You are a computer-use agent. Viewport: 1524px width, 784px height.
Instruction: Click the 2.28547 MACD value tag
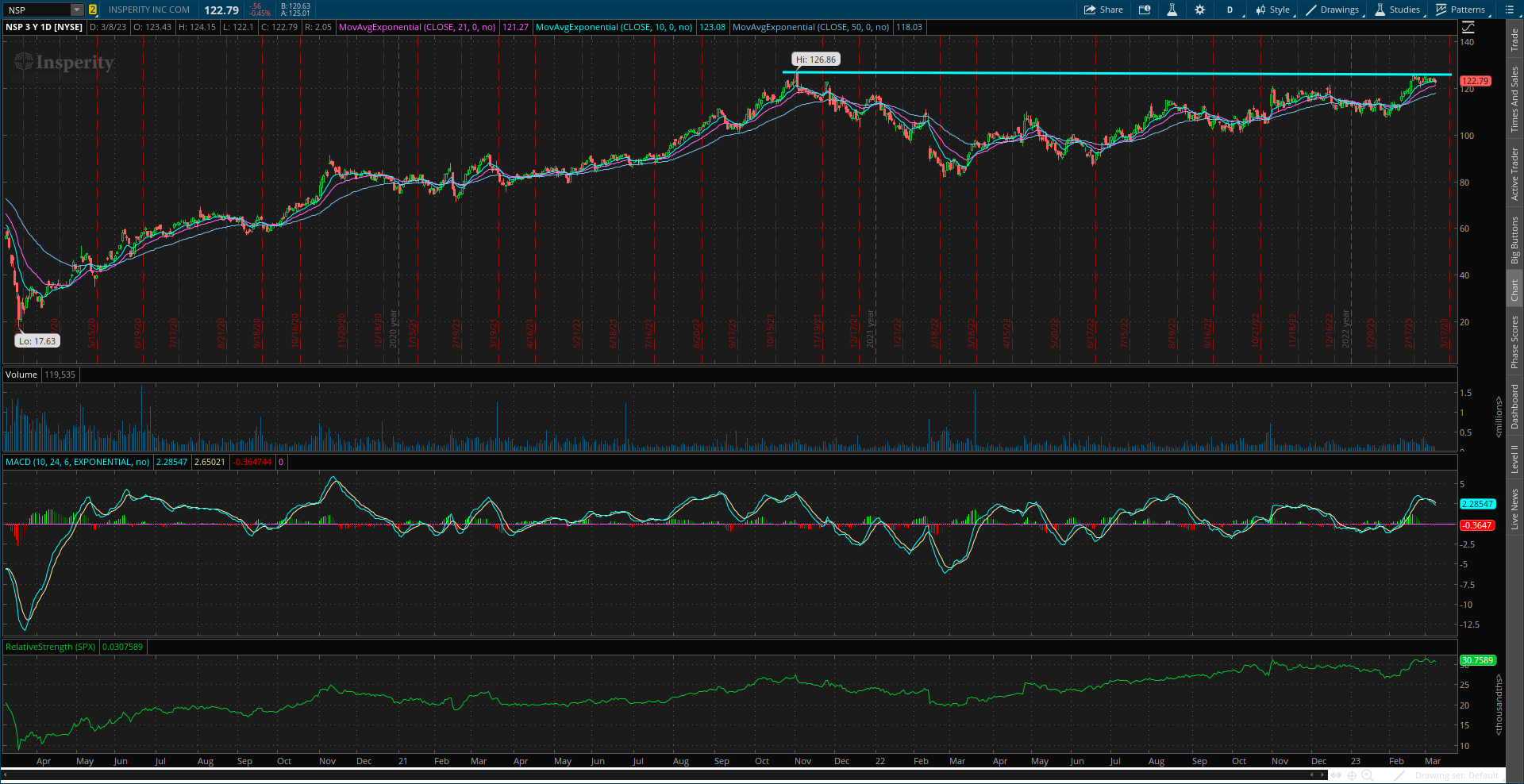(x=1478, y=504)
